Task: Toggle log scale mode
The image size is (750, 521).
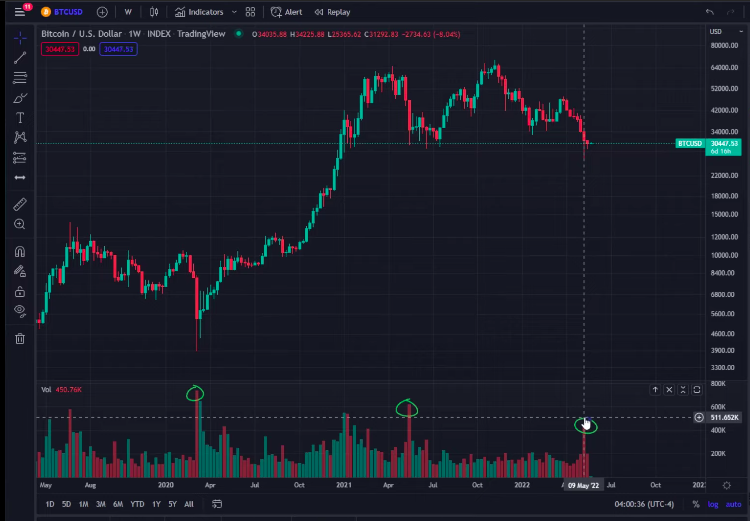Action: (x=713, y=504)
